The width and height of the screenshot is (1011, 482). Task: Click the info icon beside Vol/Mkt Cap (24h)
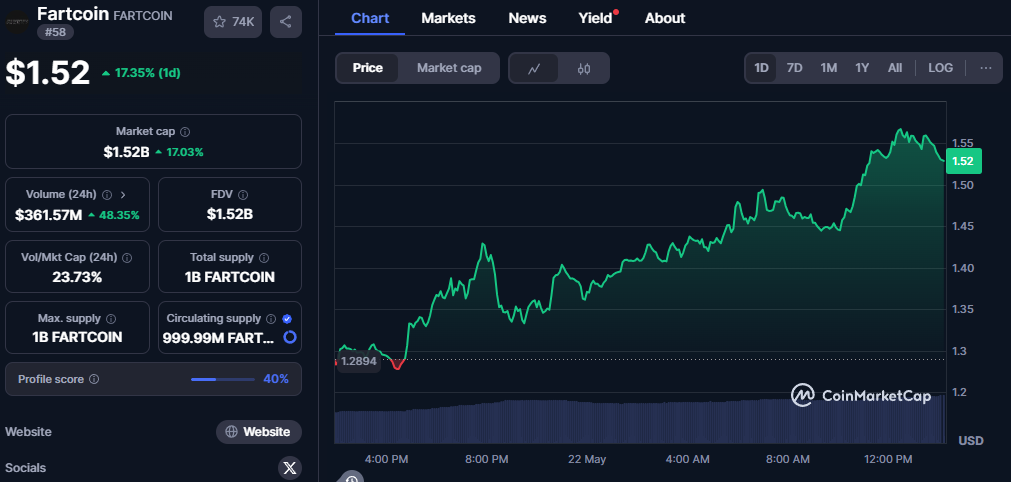127,258
